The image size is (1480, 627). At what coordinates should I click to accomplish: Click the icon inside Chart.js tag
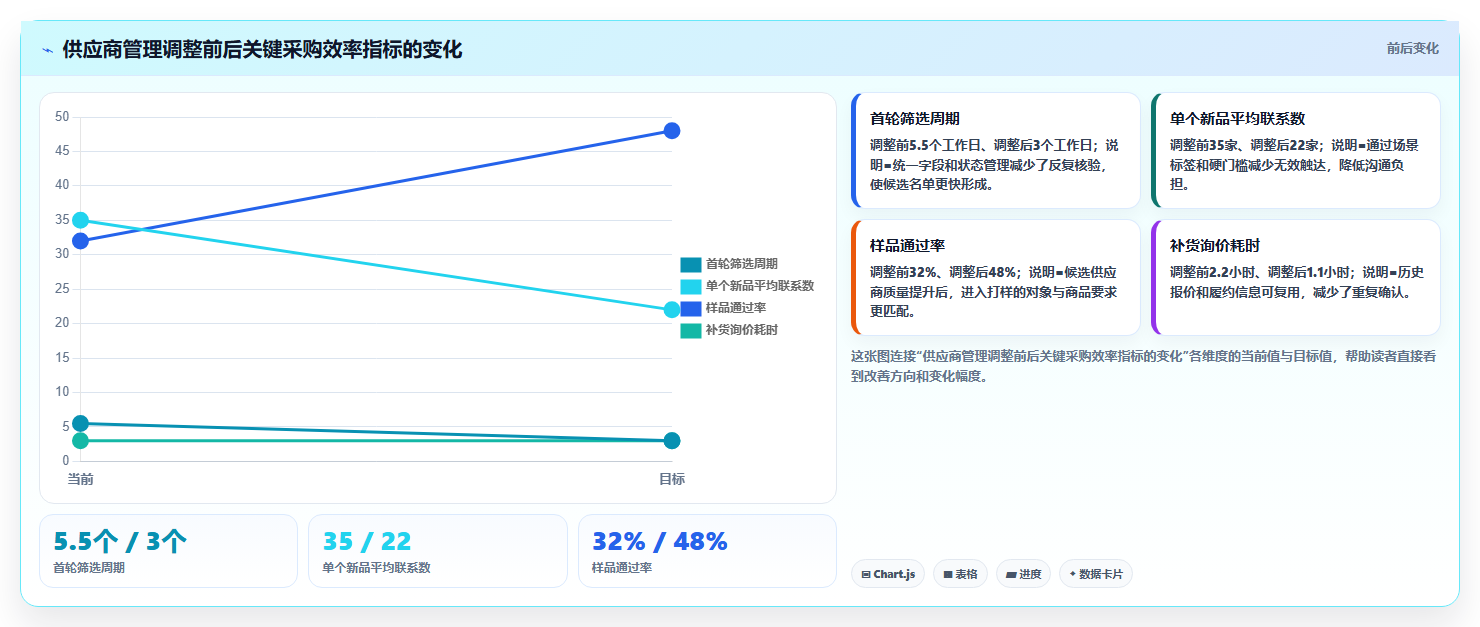pyautogui.click(x=866, y=575)
